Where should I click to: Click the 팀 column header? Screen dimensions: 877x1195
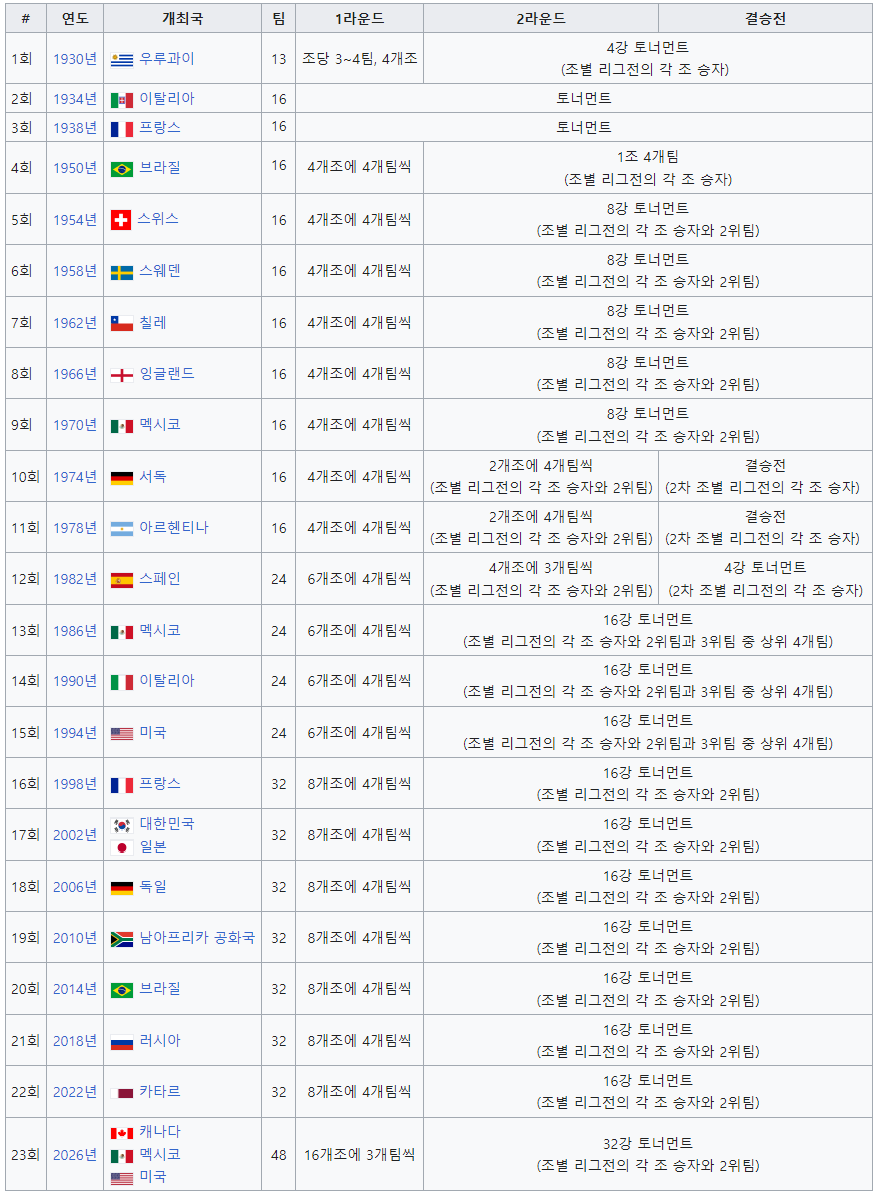[279, 18]
